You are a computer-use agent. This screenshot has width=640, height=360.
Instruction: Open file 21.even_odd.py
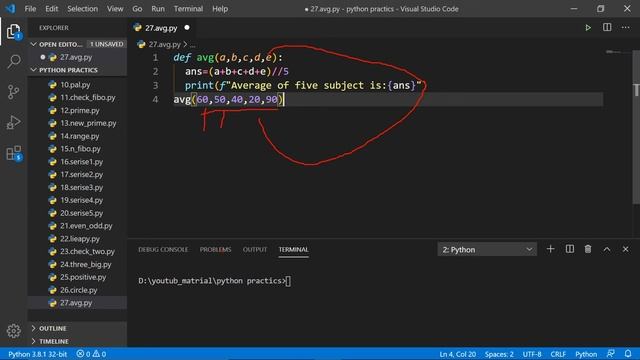[77, 226]
